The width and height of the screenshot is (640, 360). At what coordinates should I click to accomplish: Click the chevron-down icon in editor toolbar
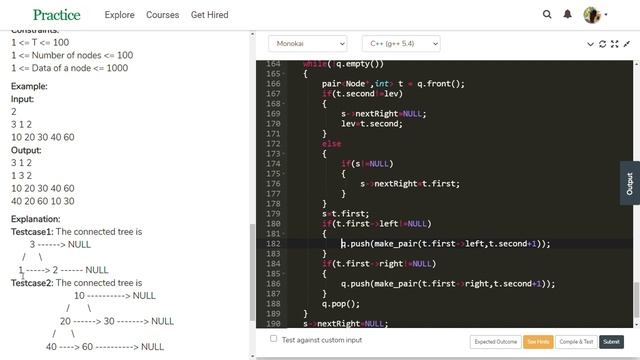(590, 44)
